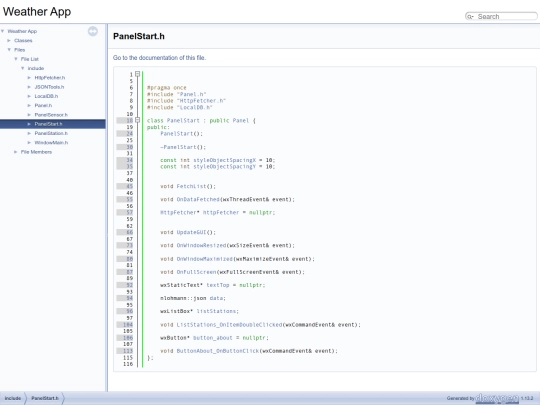Open the OnDataFetched code link

point(198,199)
